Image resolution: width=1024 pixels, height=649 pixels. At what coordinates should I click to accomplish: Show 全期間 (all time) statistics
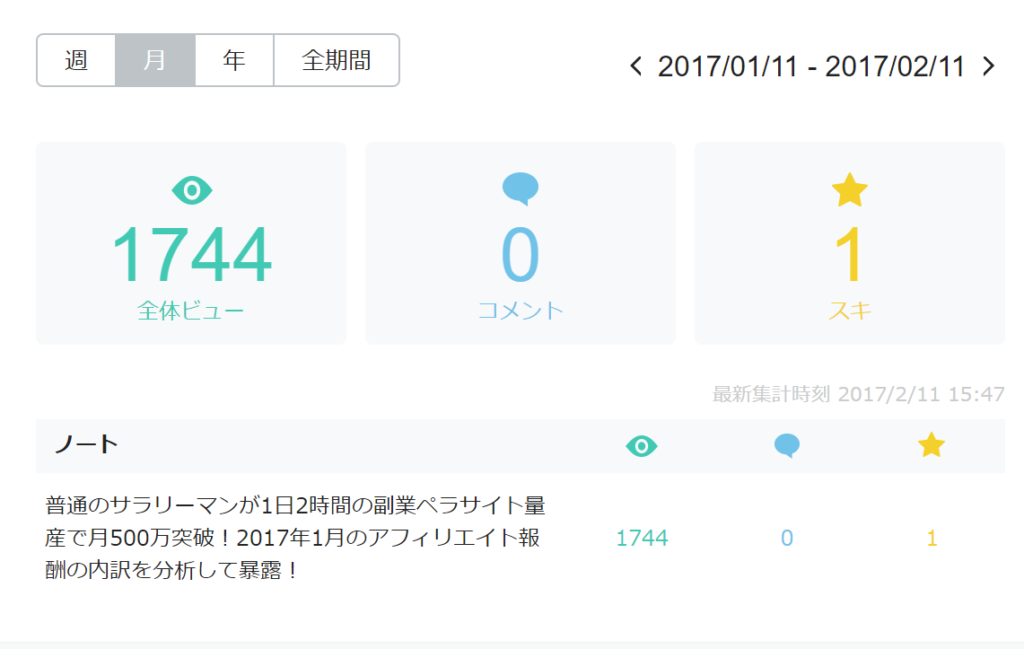point(336,61)
